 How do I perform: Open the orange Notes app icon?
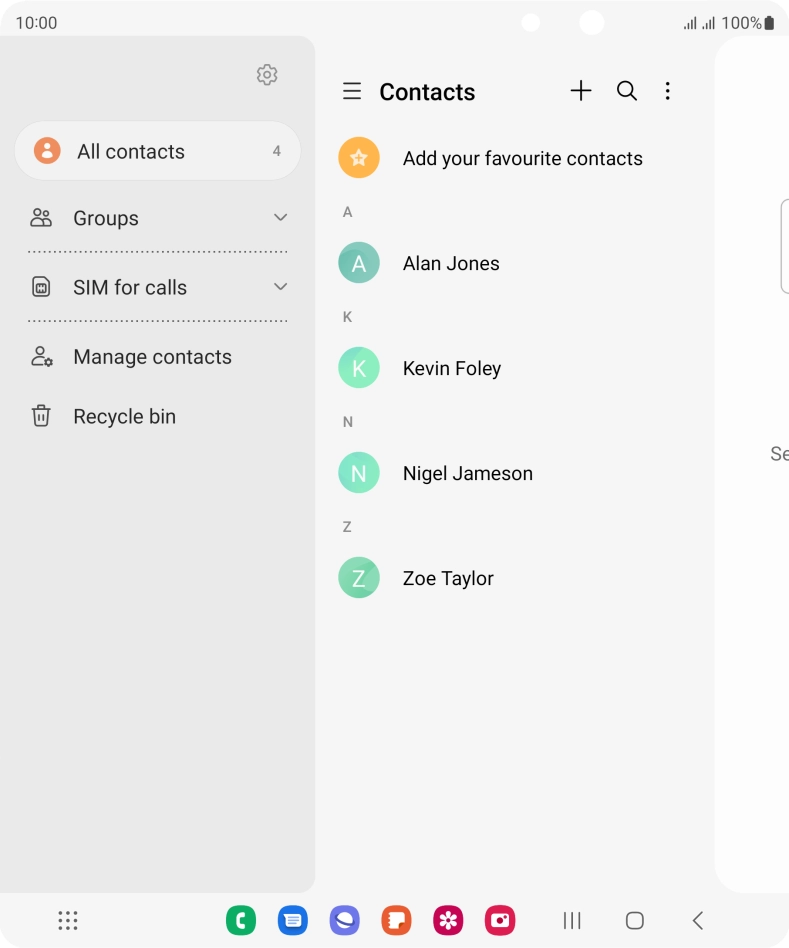click(396, 920)
